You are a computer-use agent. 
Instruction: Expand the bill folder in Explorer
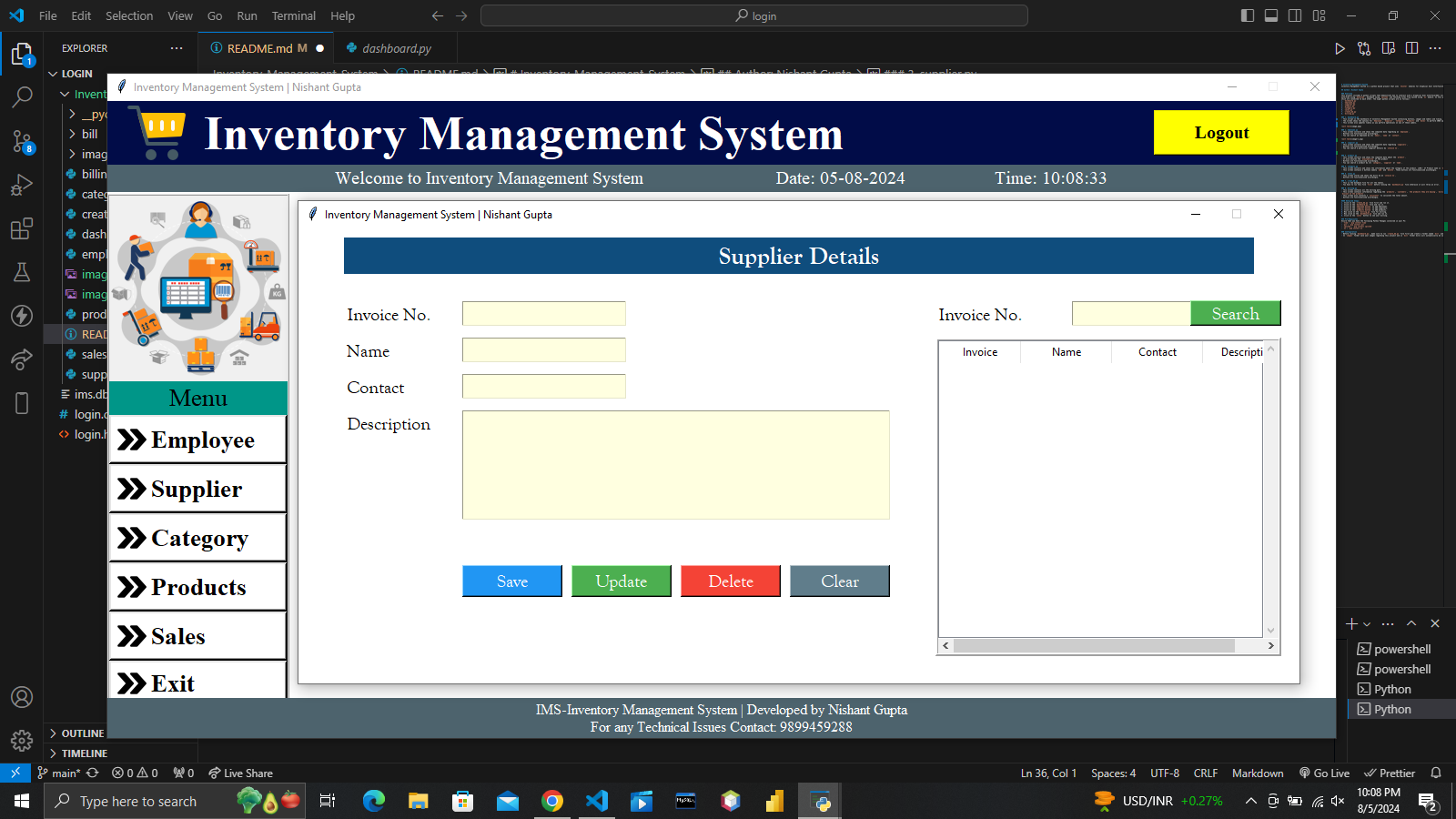[x=89, y=134]
